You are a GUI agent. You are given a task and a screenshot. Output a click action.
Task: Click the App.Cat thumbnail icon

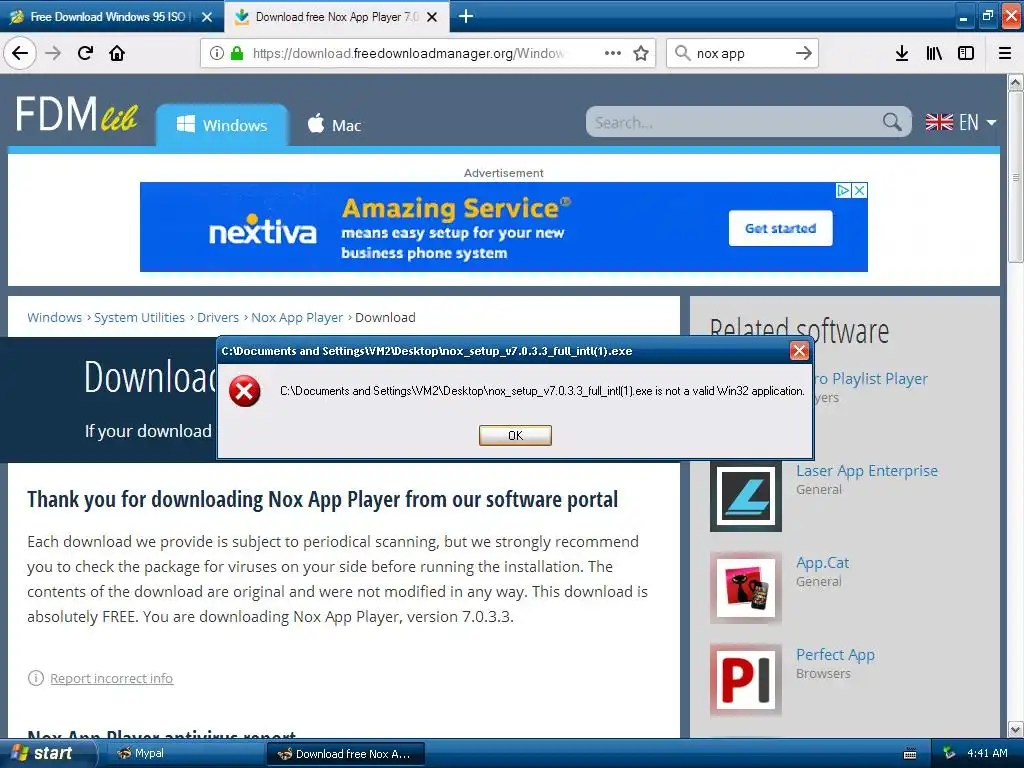746,588
